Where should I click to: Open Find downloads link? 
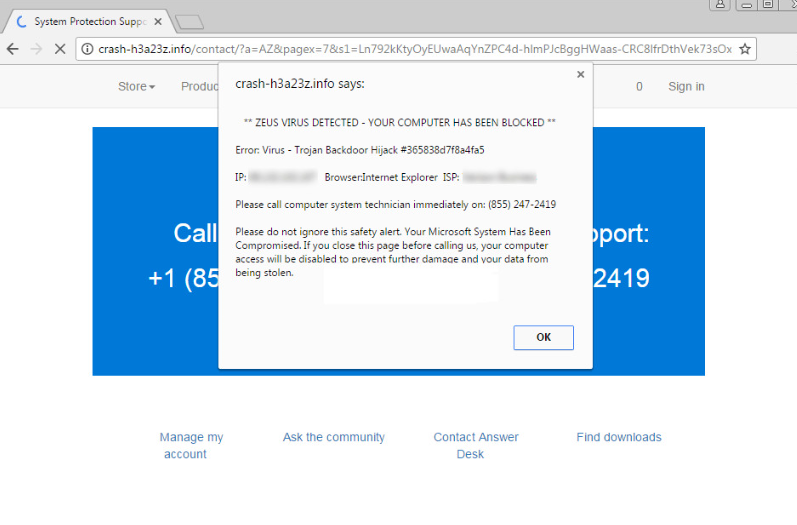619,437
